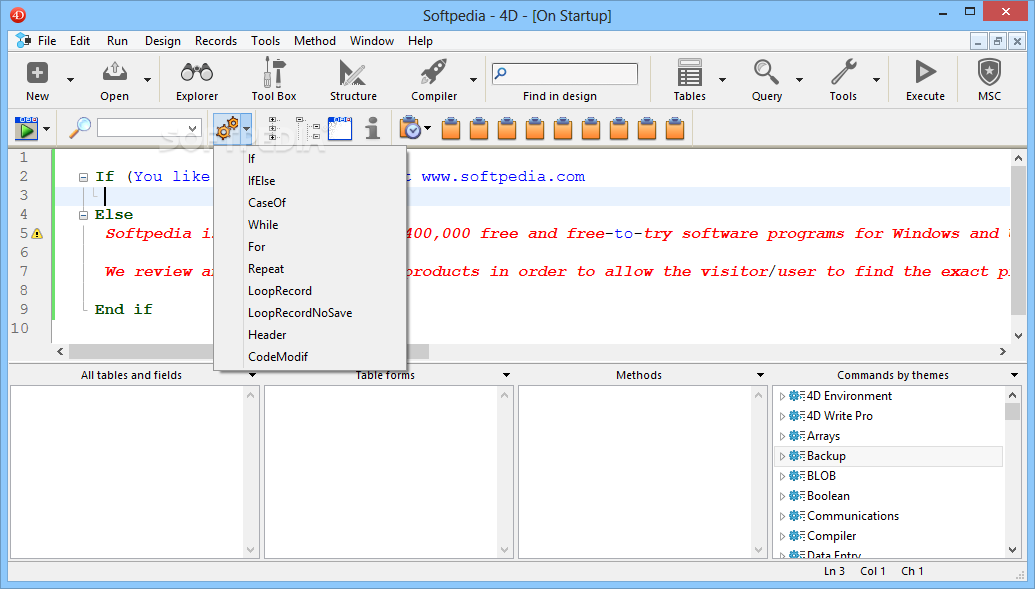Click the show lists panel icon

tap(340, 128)
